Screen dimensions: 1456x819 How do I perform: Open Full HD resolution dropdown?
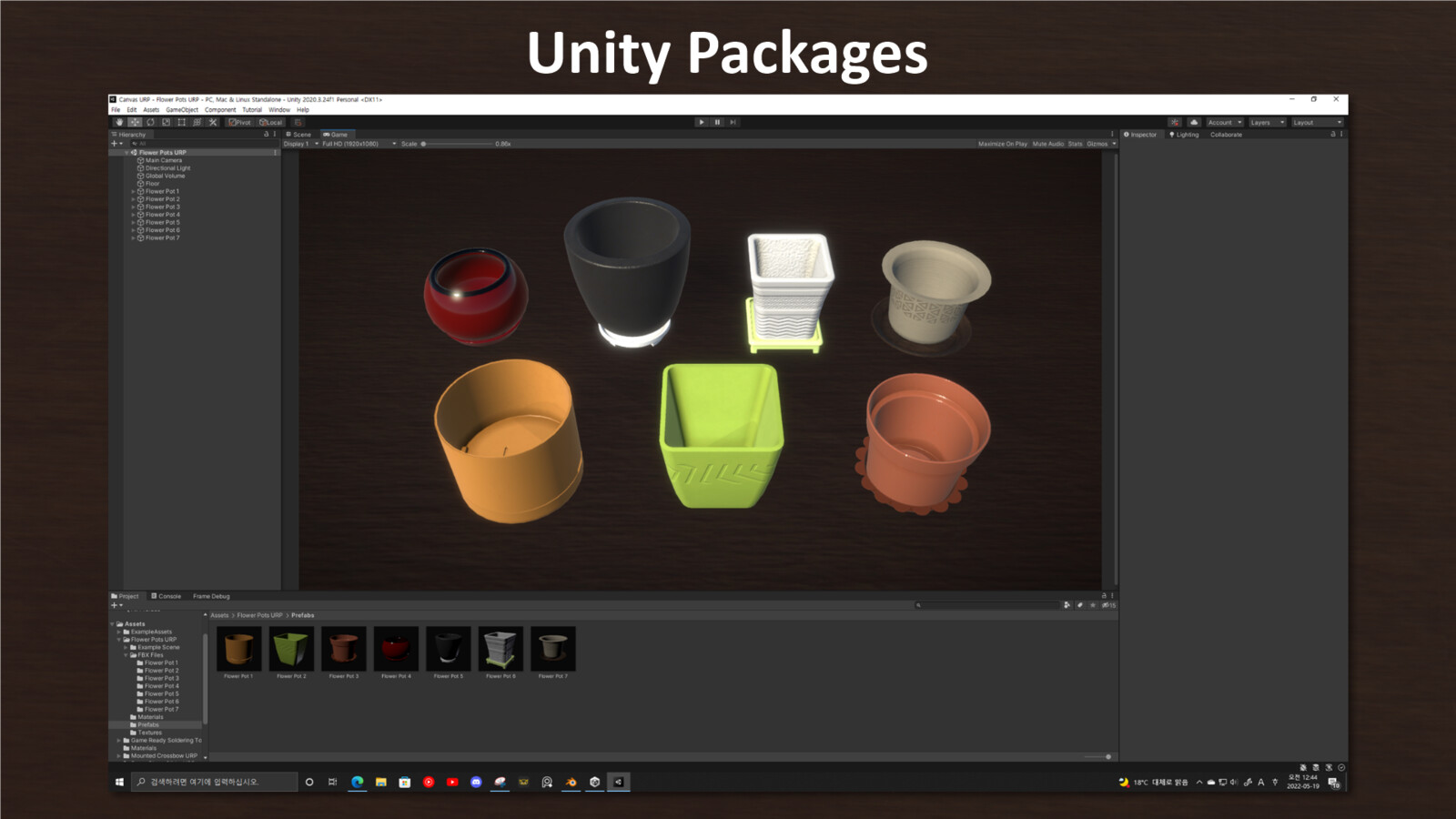[359, 144]
